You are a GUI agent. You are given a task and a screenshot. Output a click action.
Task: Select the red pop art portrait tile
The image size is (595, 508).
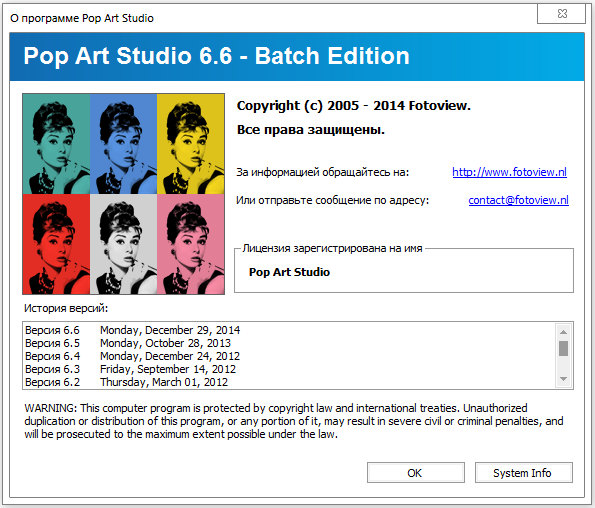pyautogui.click(x=56, y=244)
